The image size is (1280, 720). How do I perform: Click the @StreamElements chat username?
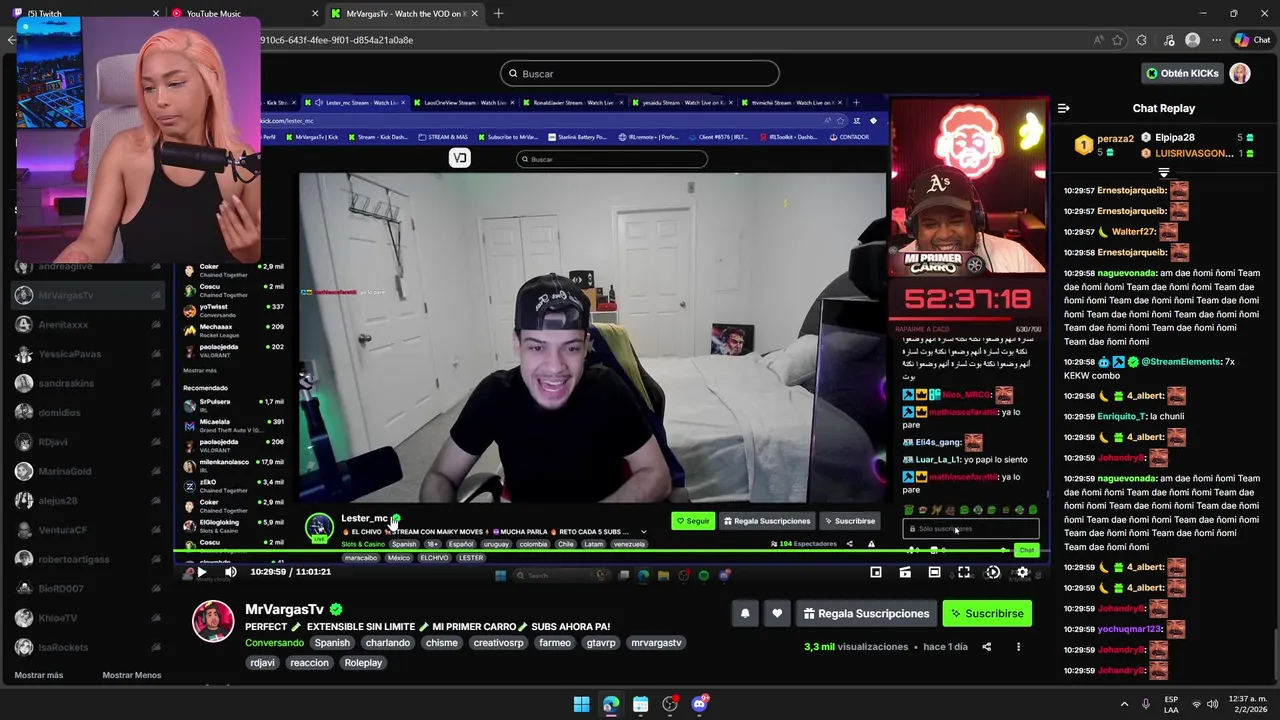click(1180, 361)
